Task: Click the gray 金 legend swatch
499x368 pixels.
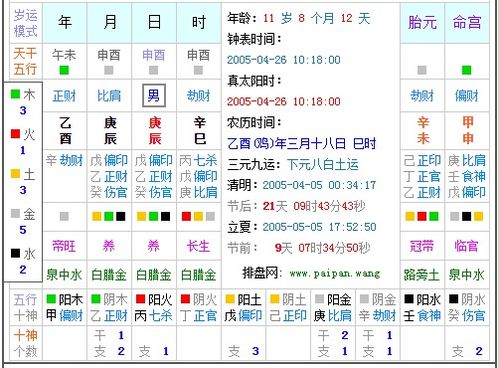Action: pos(15,213)
